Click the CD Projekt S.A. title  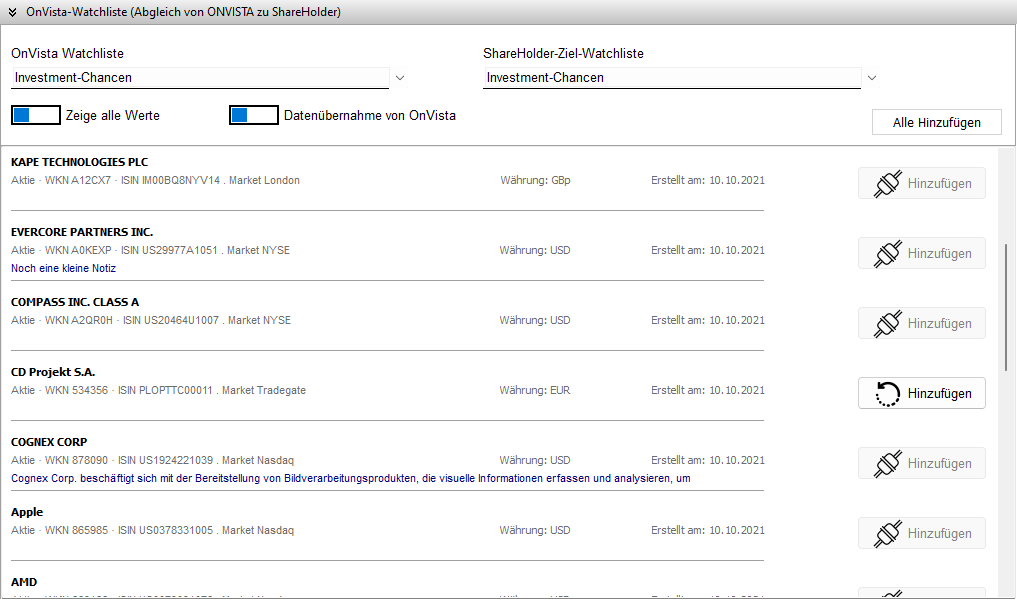point(53,372)
